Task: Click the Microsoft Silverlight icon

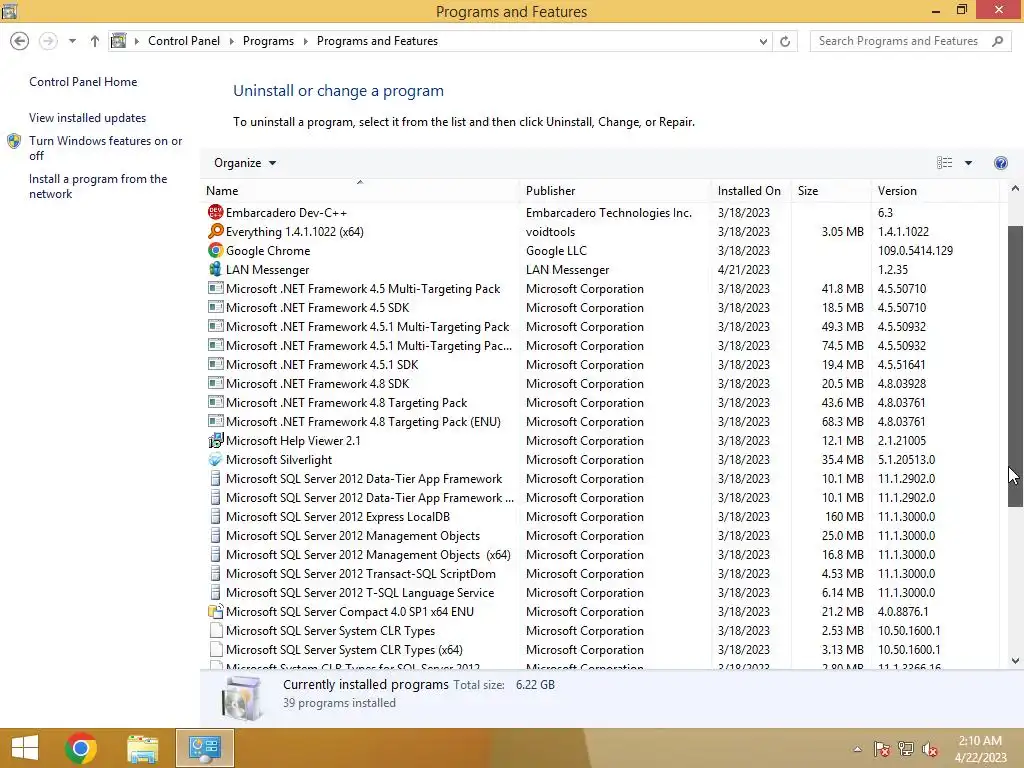Action: 216,459
